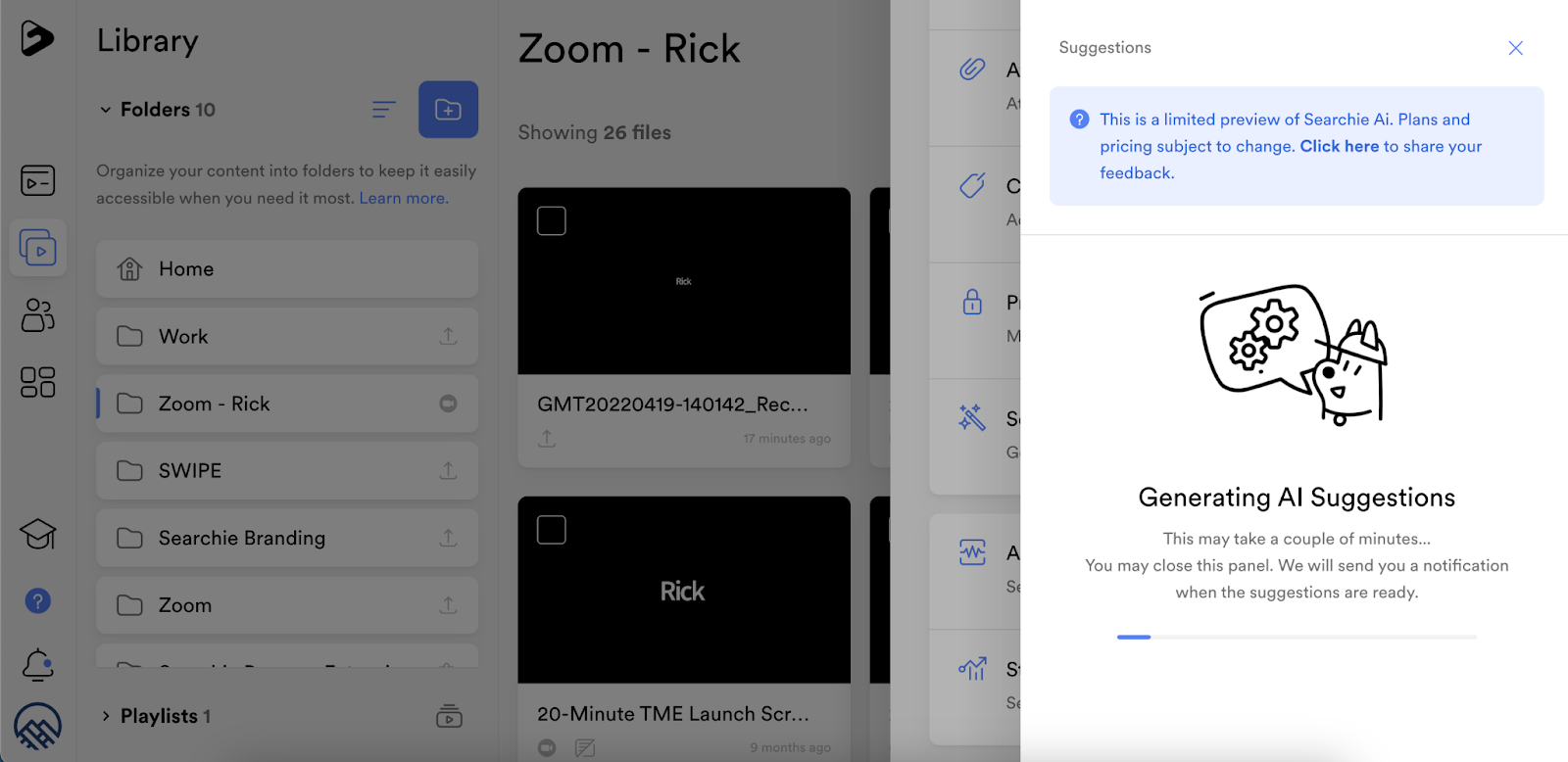Image resolution: width=1568 pixels, height=762 pixels.
Task: Select the Zoom - Rick folder
Action: [x=287, y=404]
